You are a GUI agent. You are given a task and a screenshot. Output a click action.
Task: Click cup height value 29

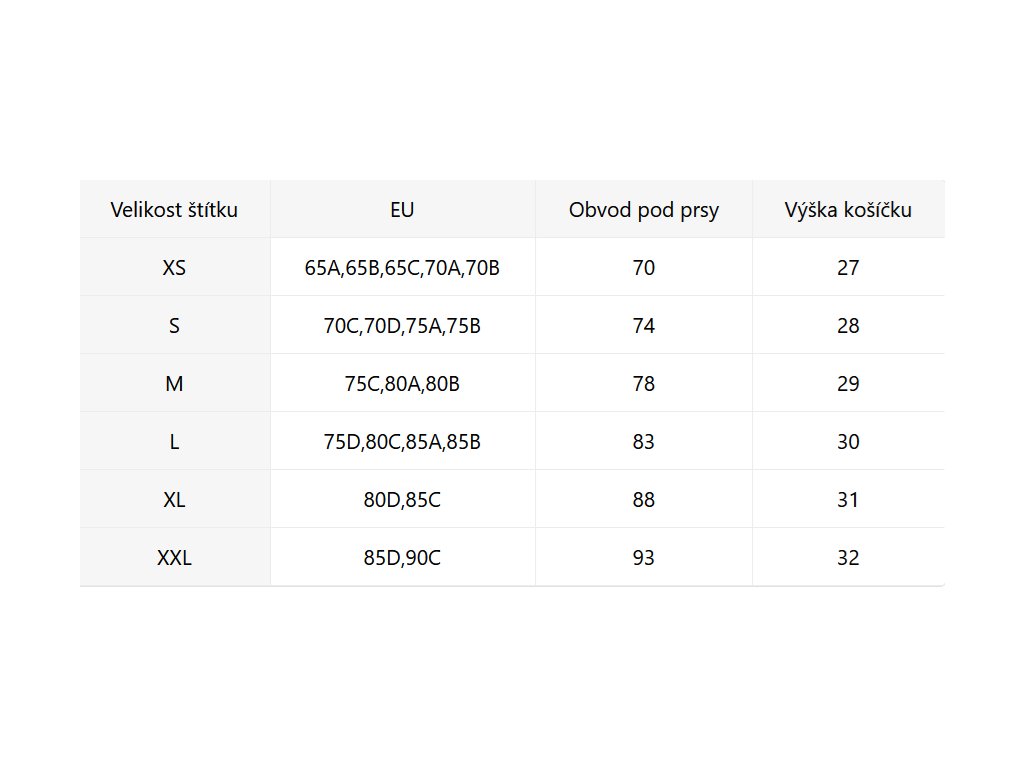coord(848,384)
